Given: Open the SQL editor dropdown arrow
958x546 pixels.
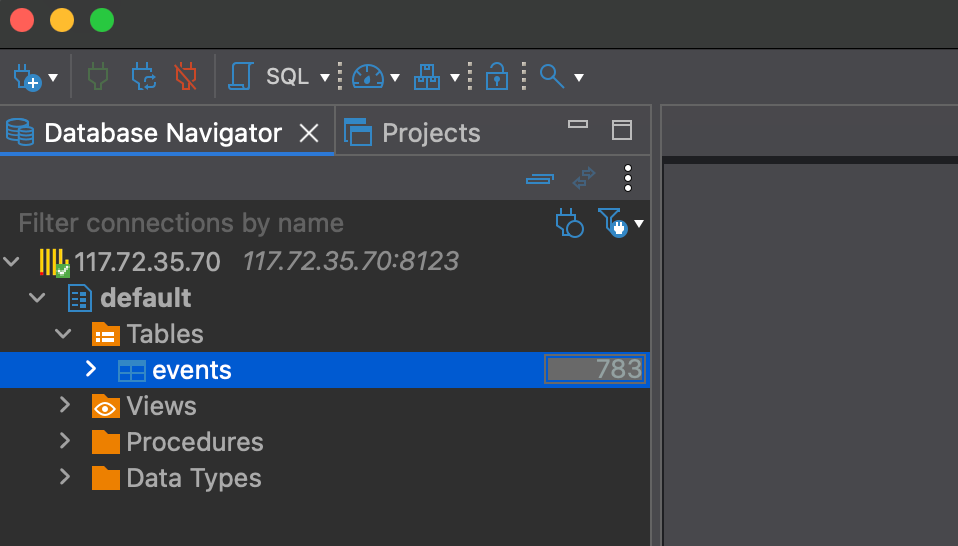Looking at the screenshot, I should (325, 78).
